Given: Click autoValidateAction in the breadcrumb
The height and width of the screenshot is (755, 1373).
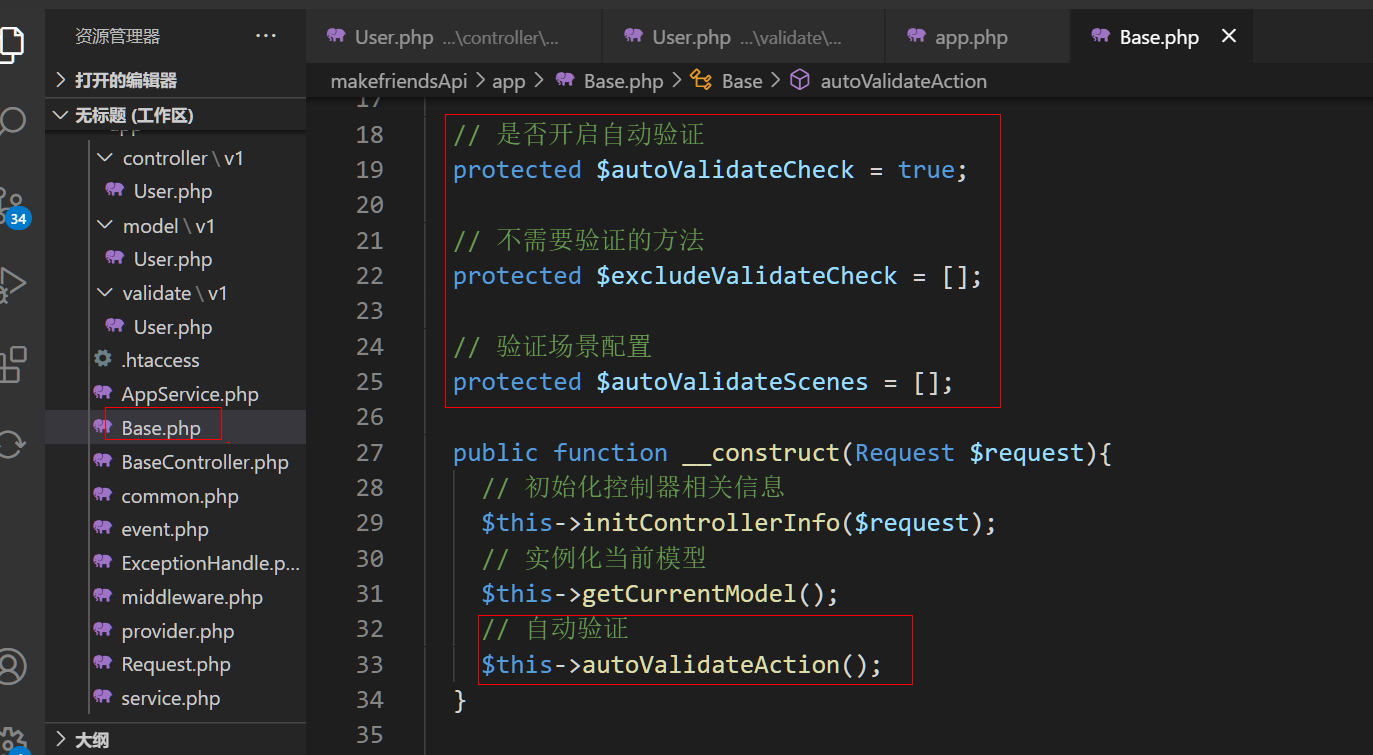Looking at the screenshot, I should point(902,81).
